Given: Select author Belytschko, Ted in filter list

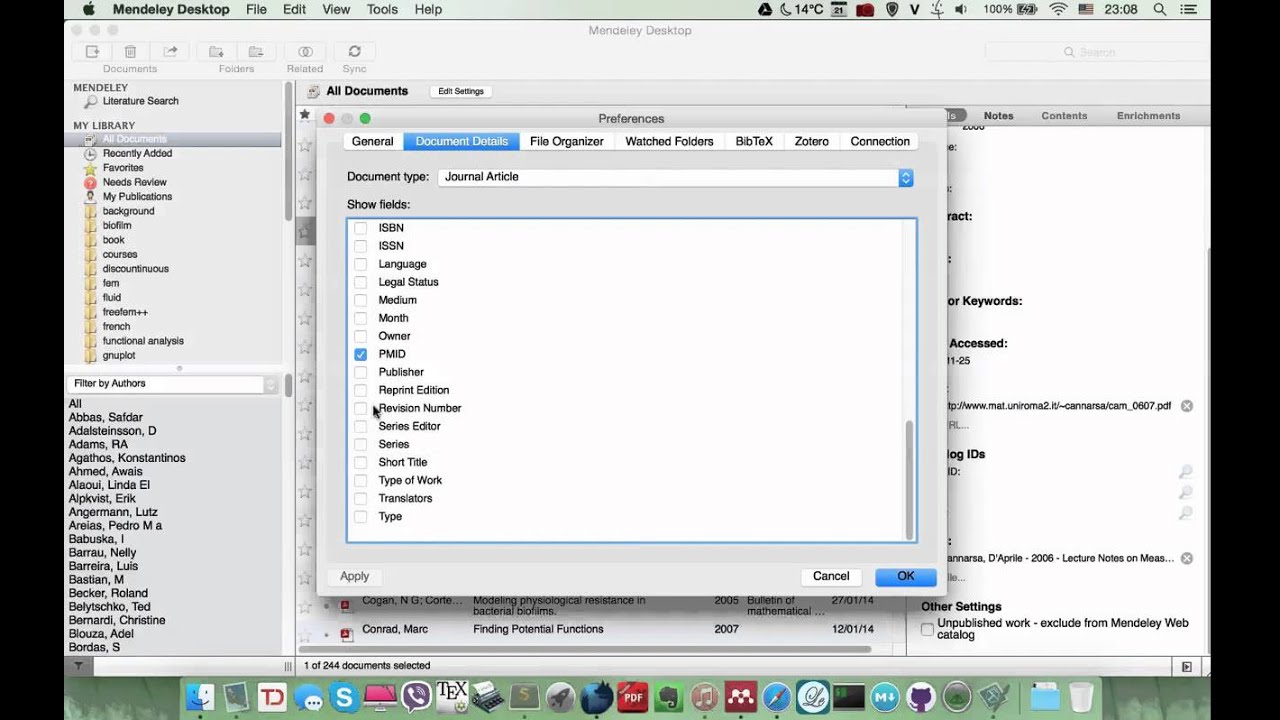Looking at the screenshot, I should click(109, 607).
